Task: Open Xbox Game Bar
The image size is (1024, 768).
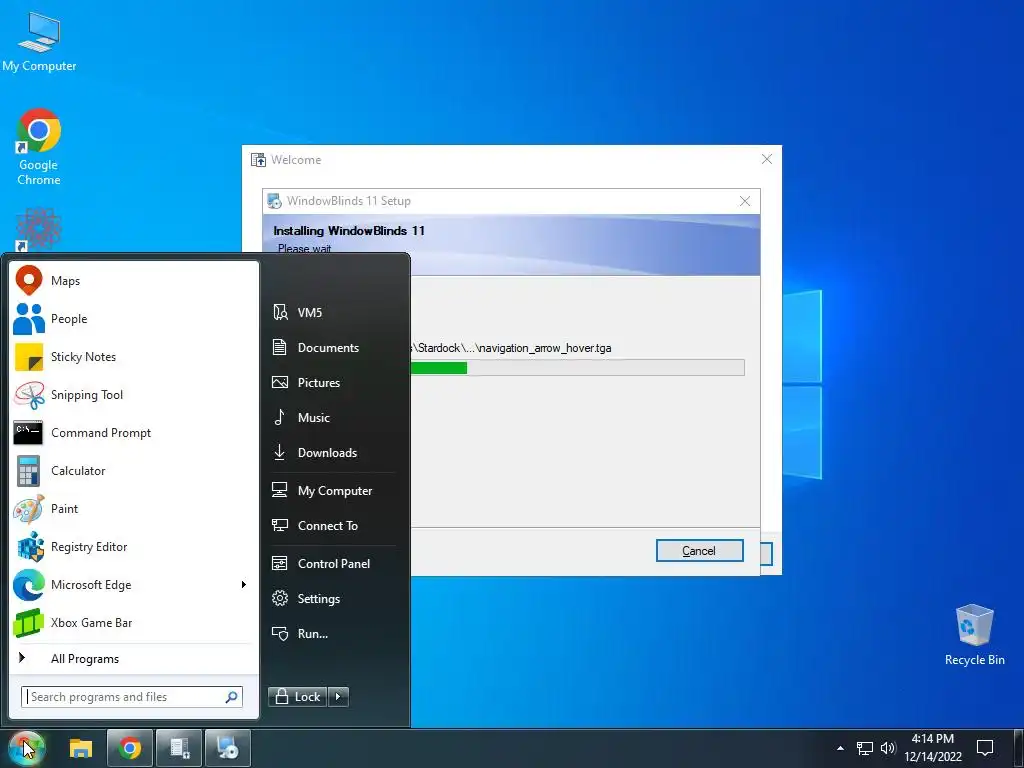Action: click(134, 622)
